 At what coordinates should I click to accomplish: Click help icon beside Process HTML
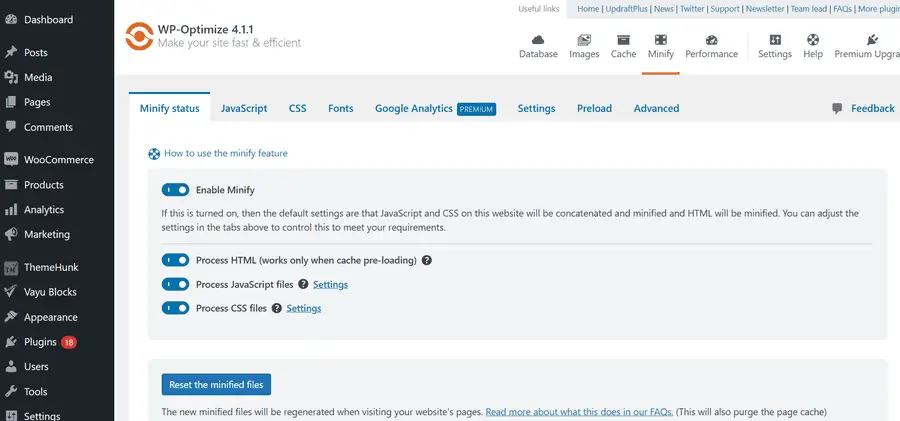pyautogui.click(x=427, y=260)
